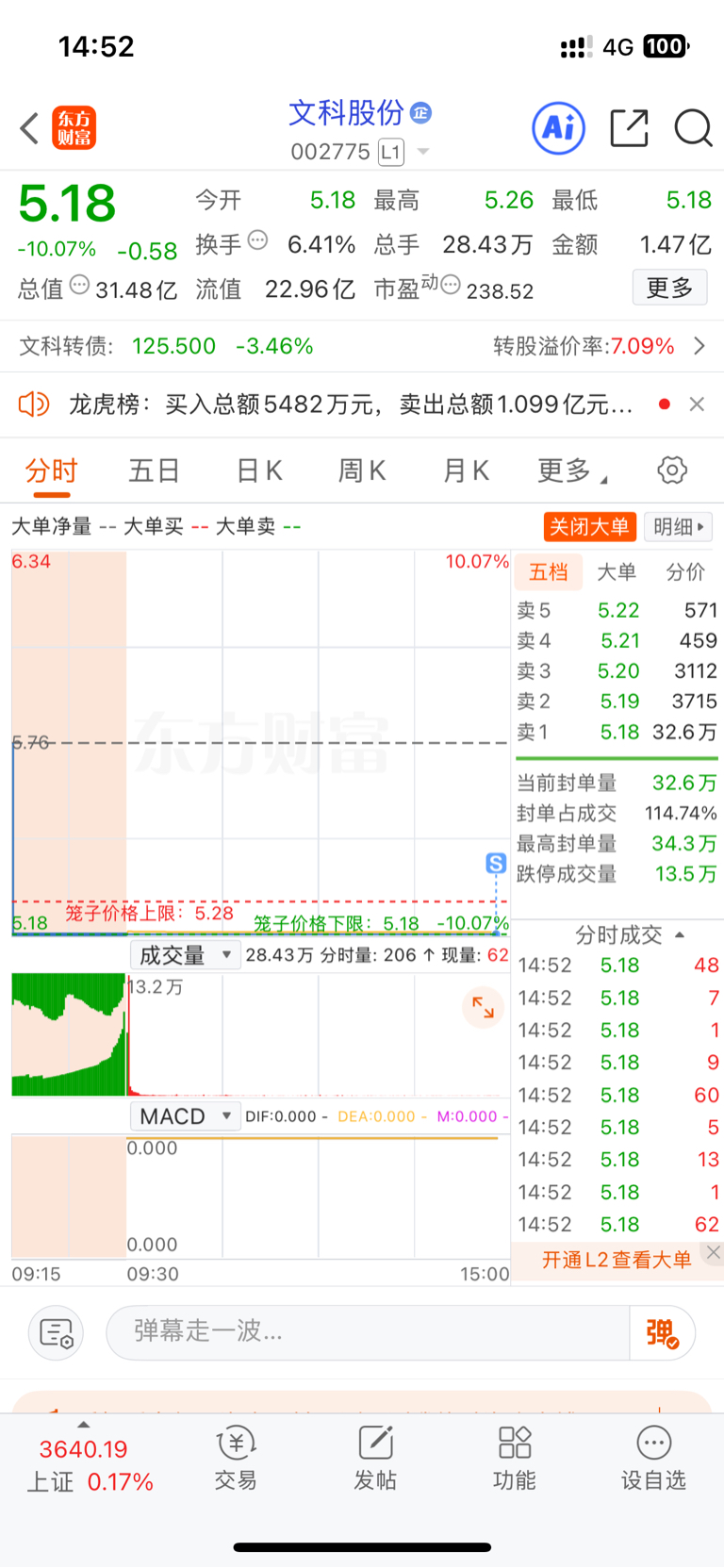This screenshot has width=724, height=1568.
Task: Tap the red dot on 龙虎榜 banner
Action: click(x=665, y=404)
